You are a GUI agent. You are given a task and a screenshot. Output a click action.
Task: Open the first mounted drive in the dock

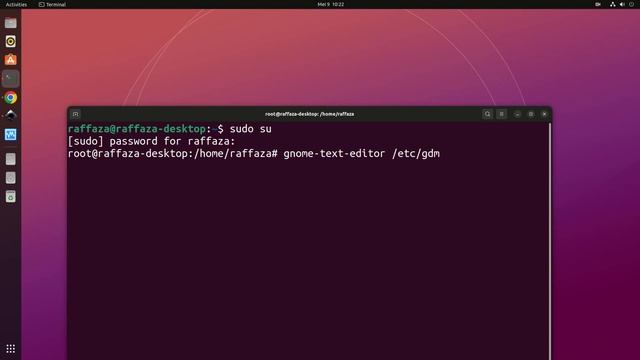(x=11, y=159)
